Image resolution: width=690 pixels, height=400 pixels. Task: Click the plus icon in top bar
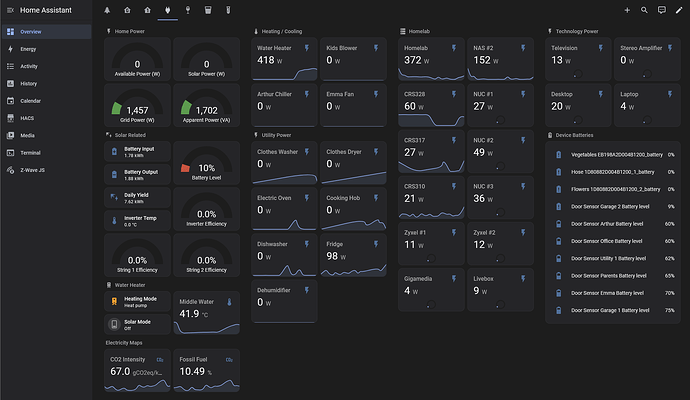[627, 10]
